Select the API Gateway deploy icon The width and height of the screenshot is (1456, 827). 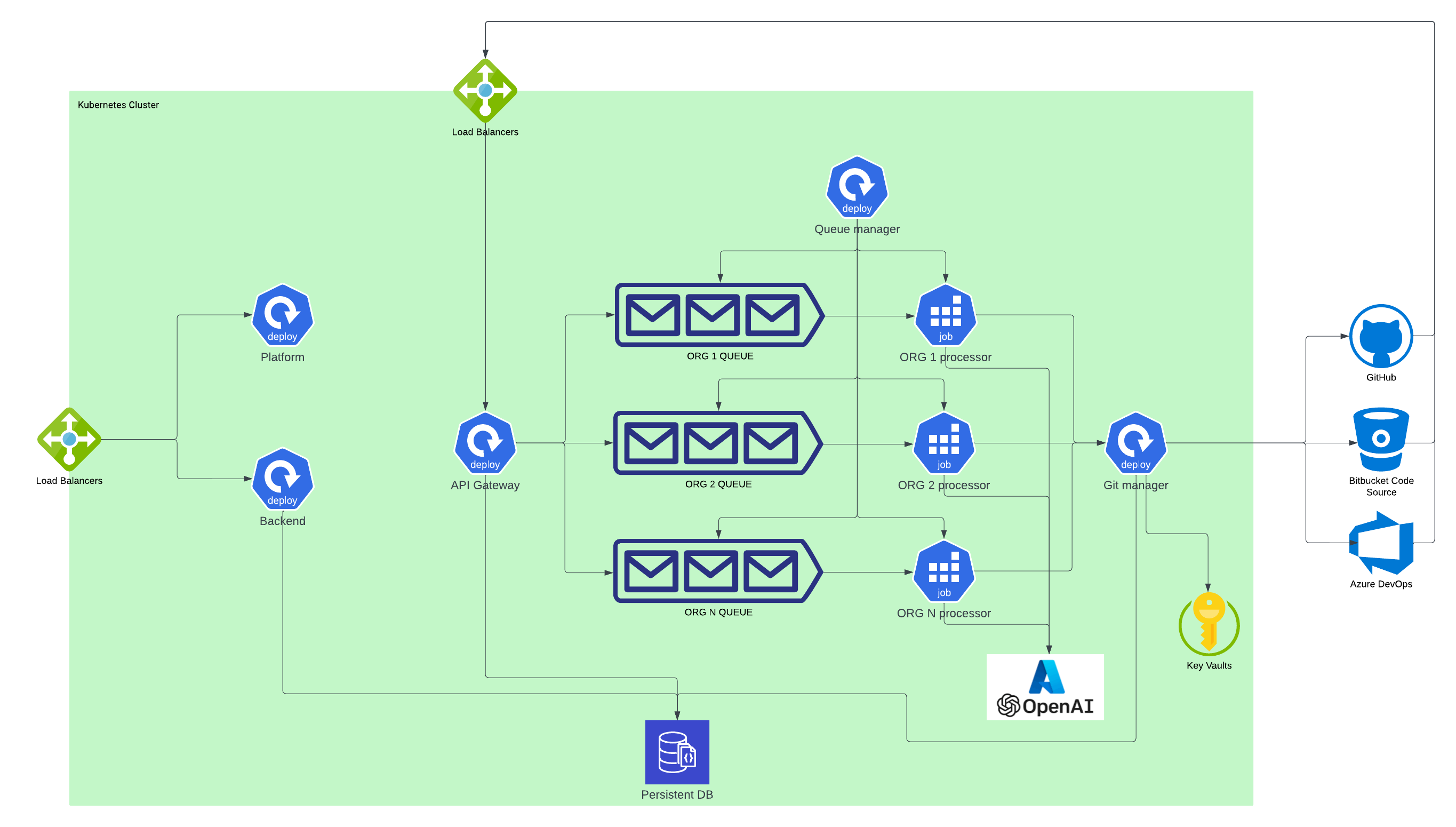[x=485, y=443]
